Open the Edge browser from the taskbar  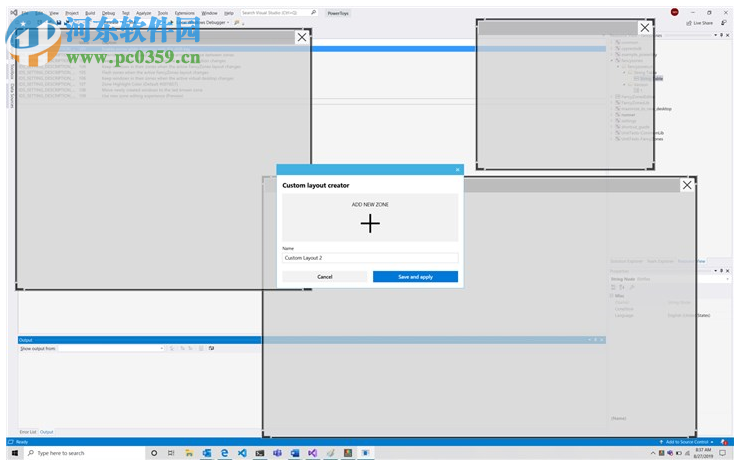pos(224,453)
